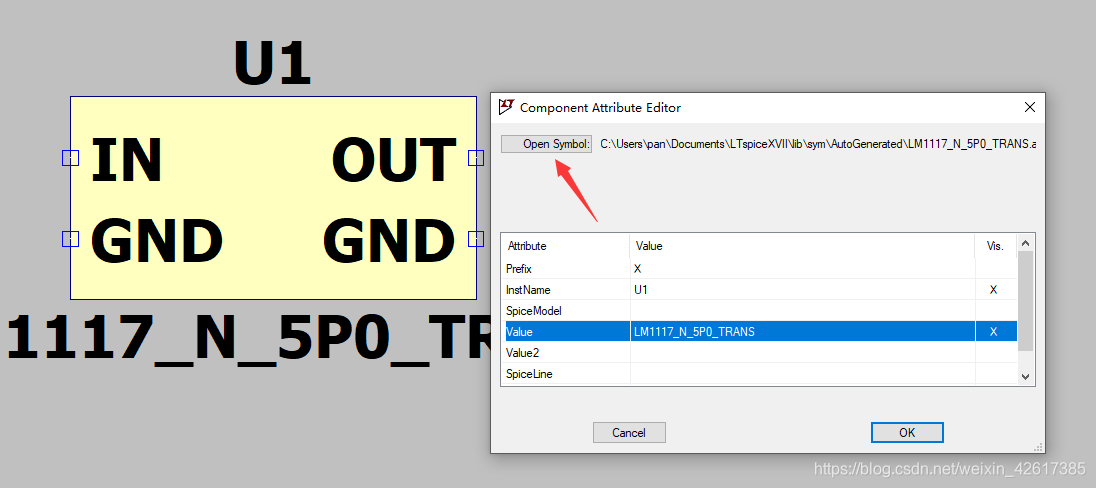The image size is (1096, 488).
Task: Close the Component Attribute Editor window
Action: (1030, 107)
